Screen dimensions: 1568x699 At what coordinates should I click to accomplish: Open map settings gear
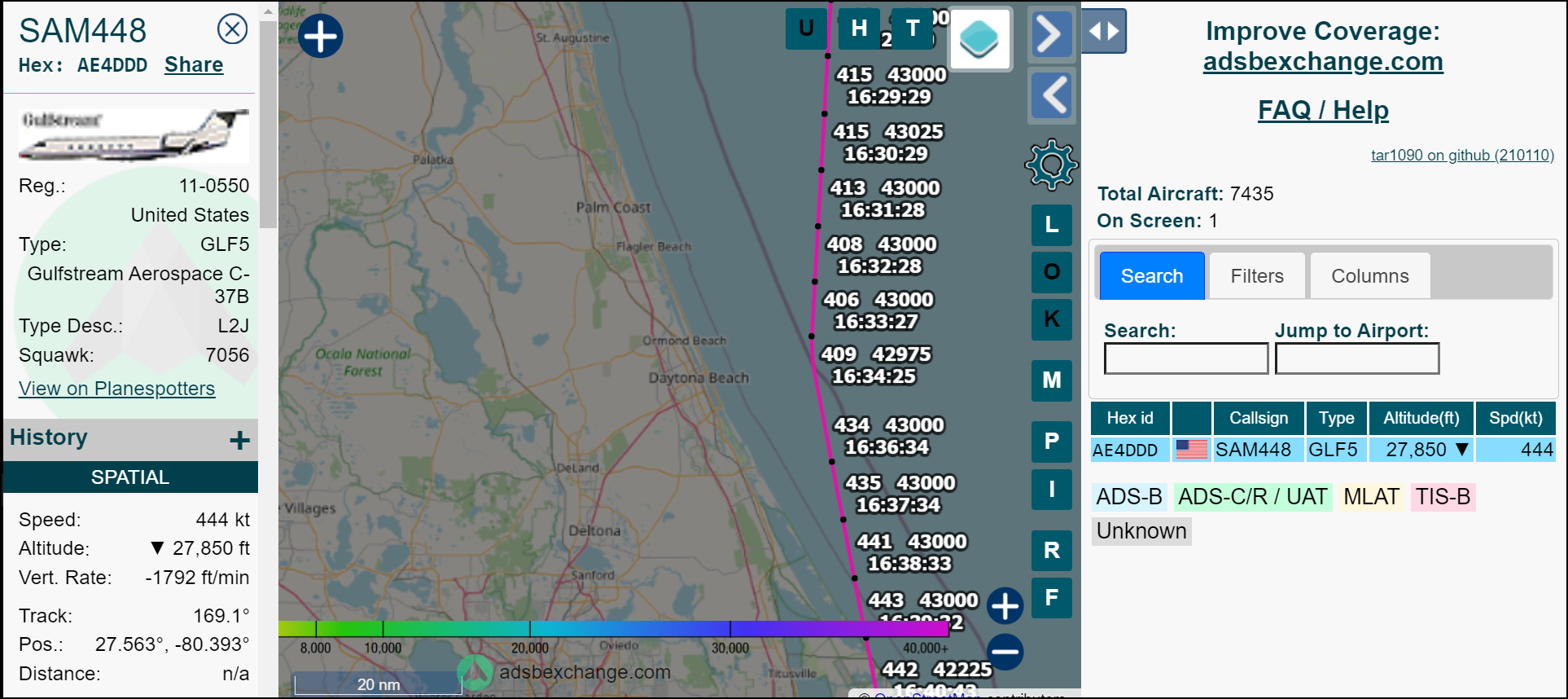pos(1051,165)
